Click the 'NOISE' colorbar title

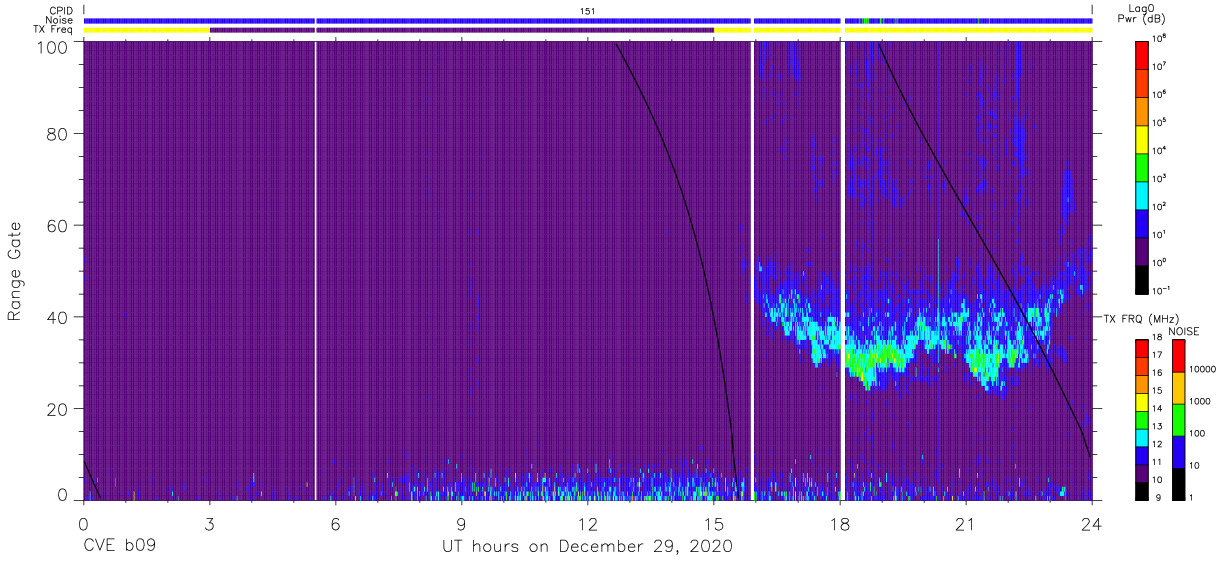coord(1183,330)
